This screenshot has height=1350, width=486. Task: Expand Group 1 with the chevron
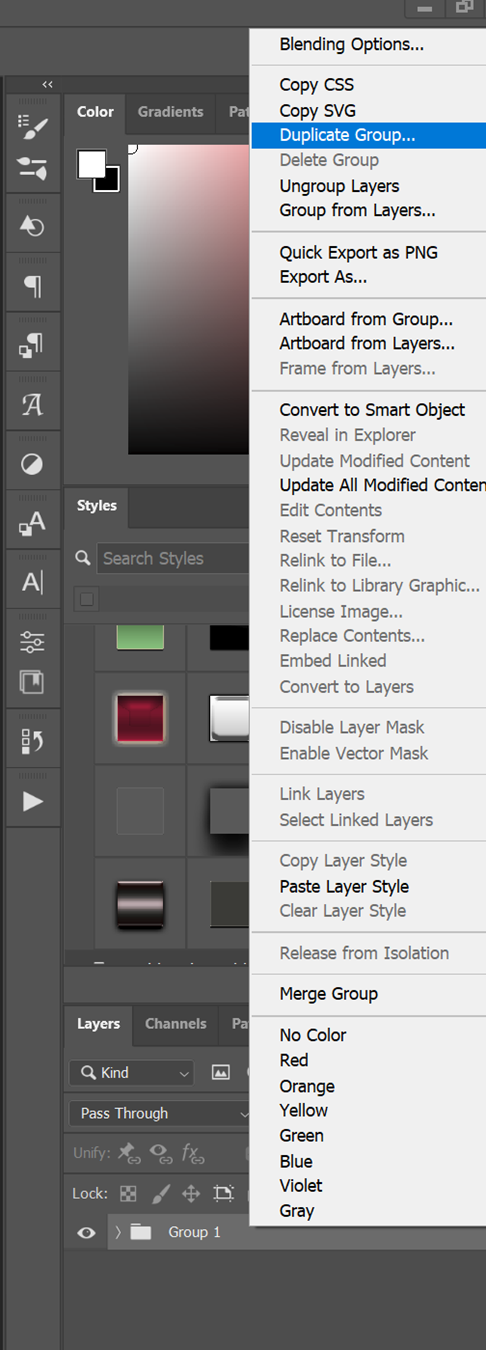(117, 1232)
